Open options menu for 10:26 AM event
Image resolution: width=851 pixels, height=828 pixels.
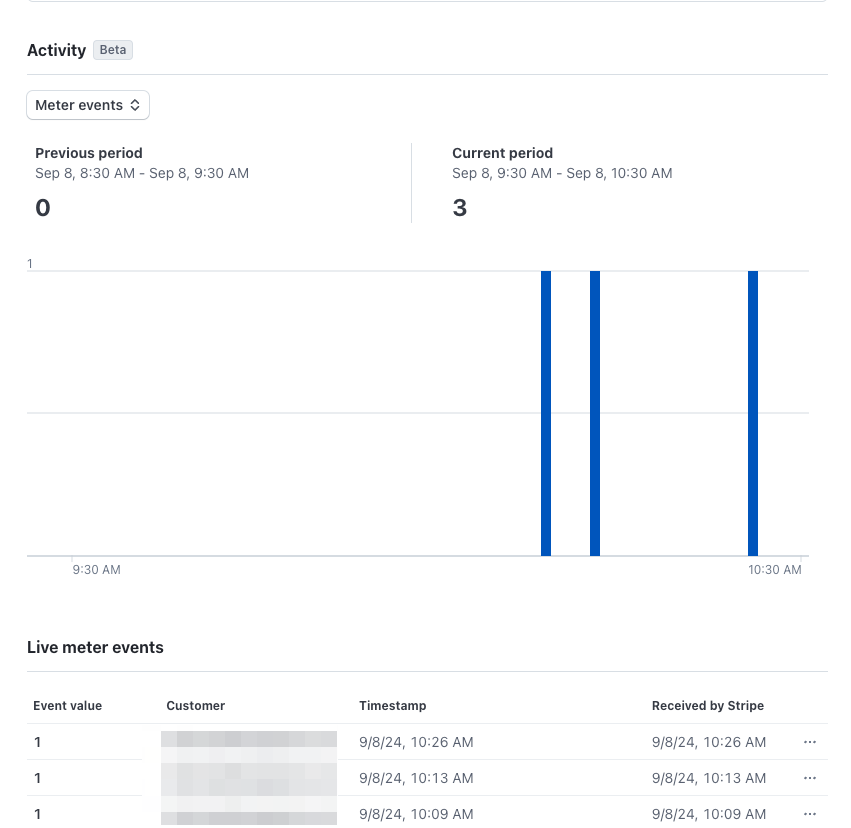click(x=809, y=742)
